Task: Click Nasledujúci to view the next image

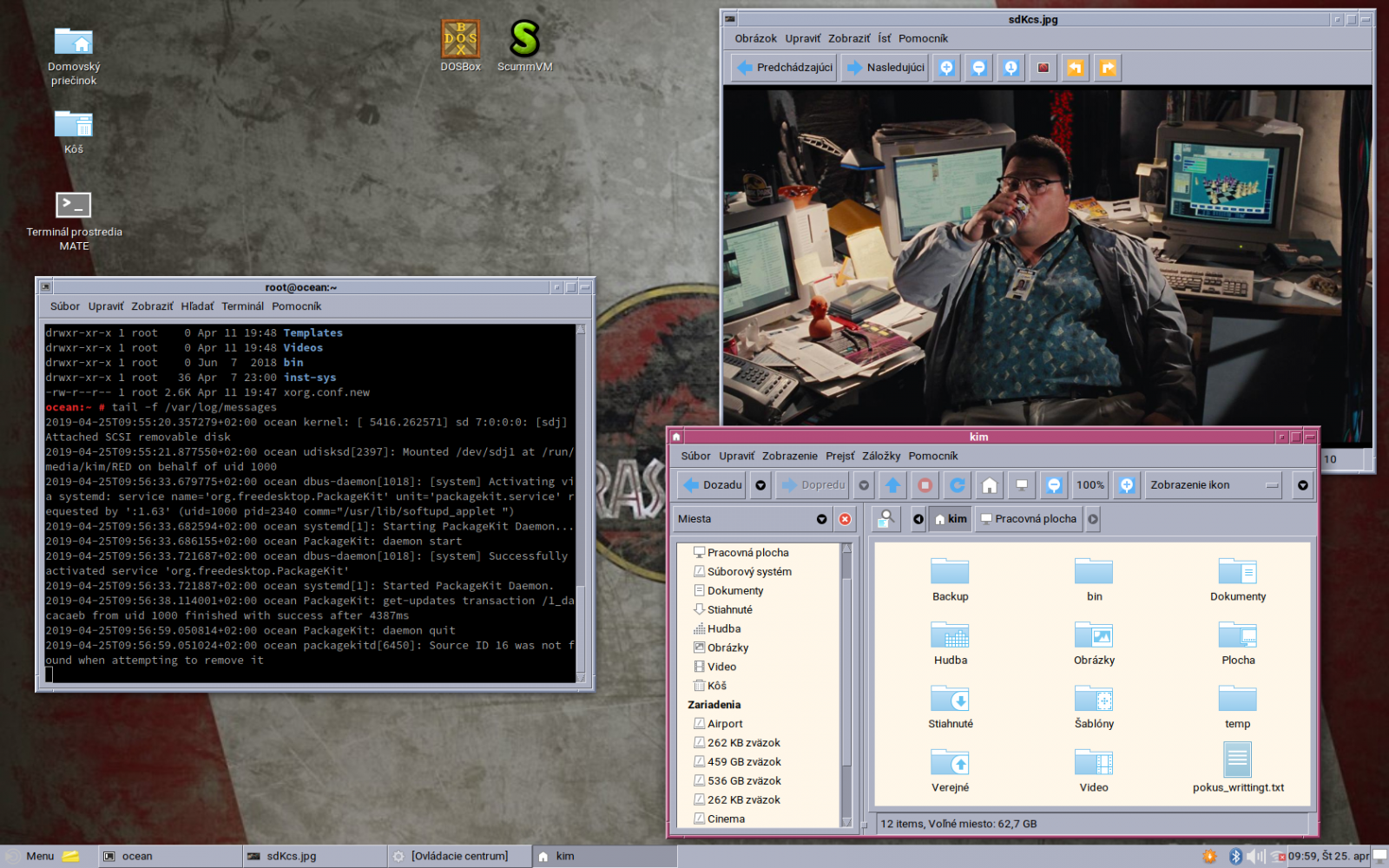Action: pos(884,67)
